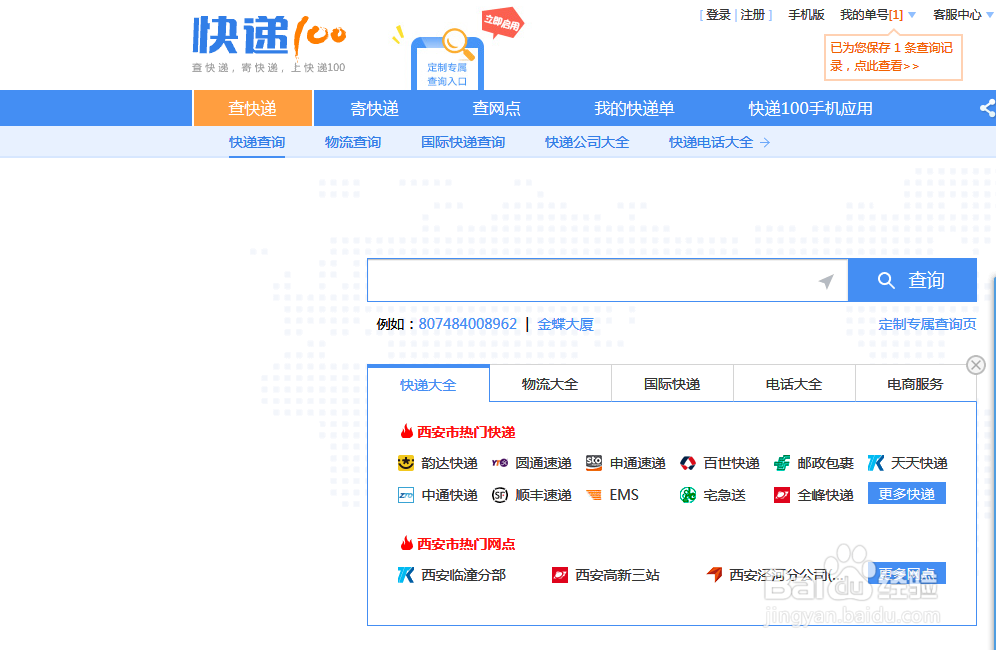Viewport: 996px width, 650px height.
Task: Click the 西安泾河分公司 logo icon
Action: click(715, 574)
